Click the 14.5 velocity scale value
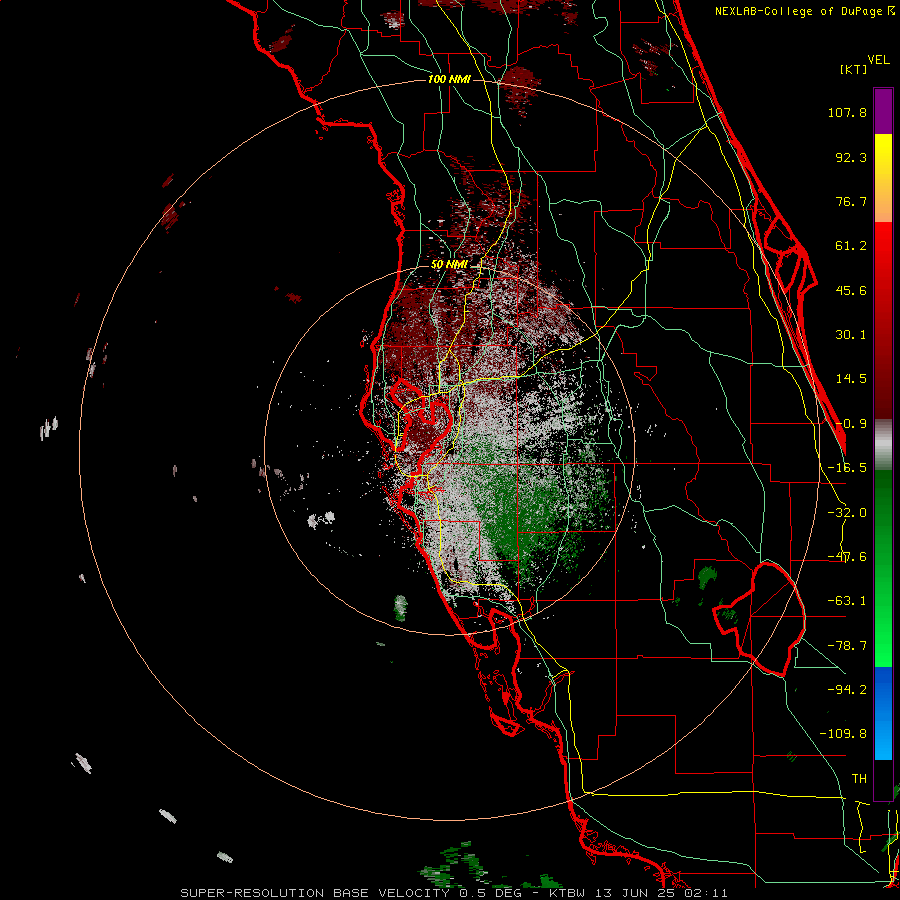 (851, 379)
